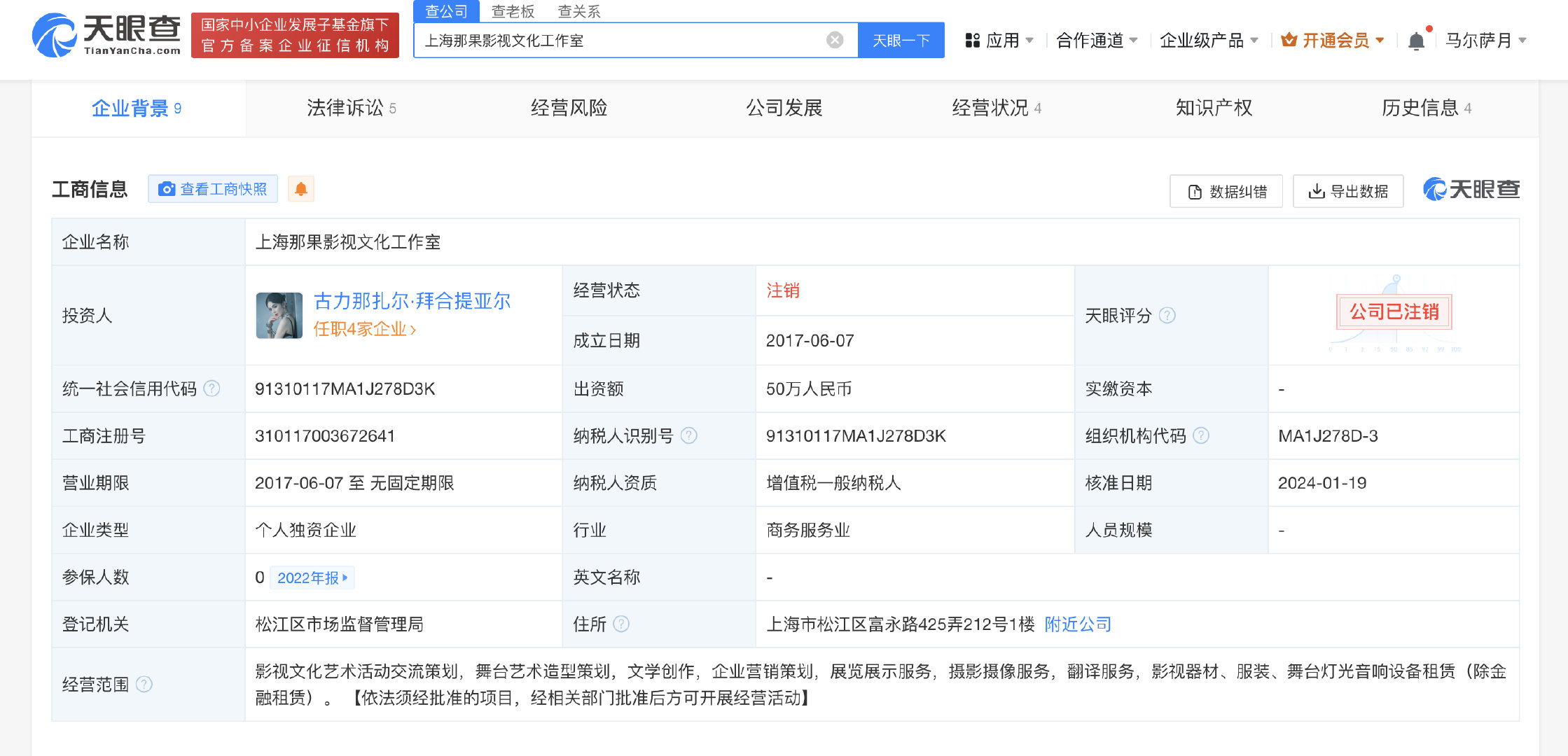Image resolution: width=1568 pixels, height=756 pixels.
Task: Click the 增值税一般纳税人 value
Action: [x=833, y=483]
